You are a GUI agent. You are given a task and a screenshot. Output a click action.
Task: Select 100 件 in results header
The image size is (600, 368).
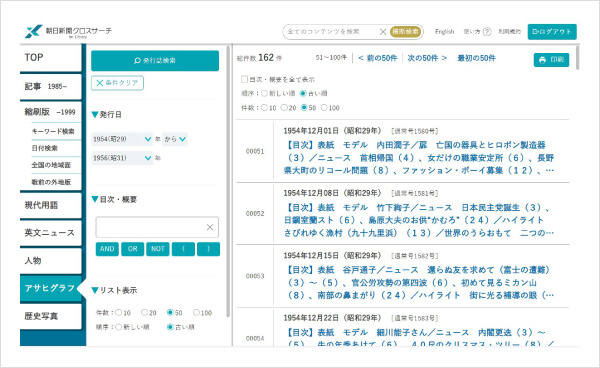pos(324,108)
